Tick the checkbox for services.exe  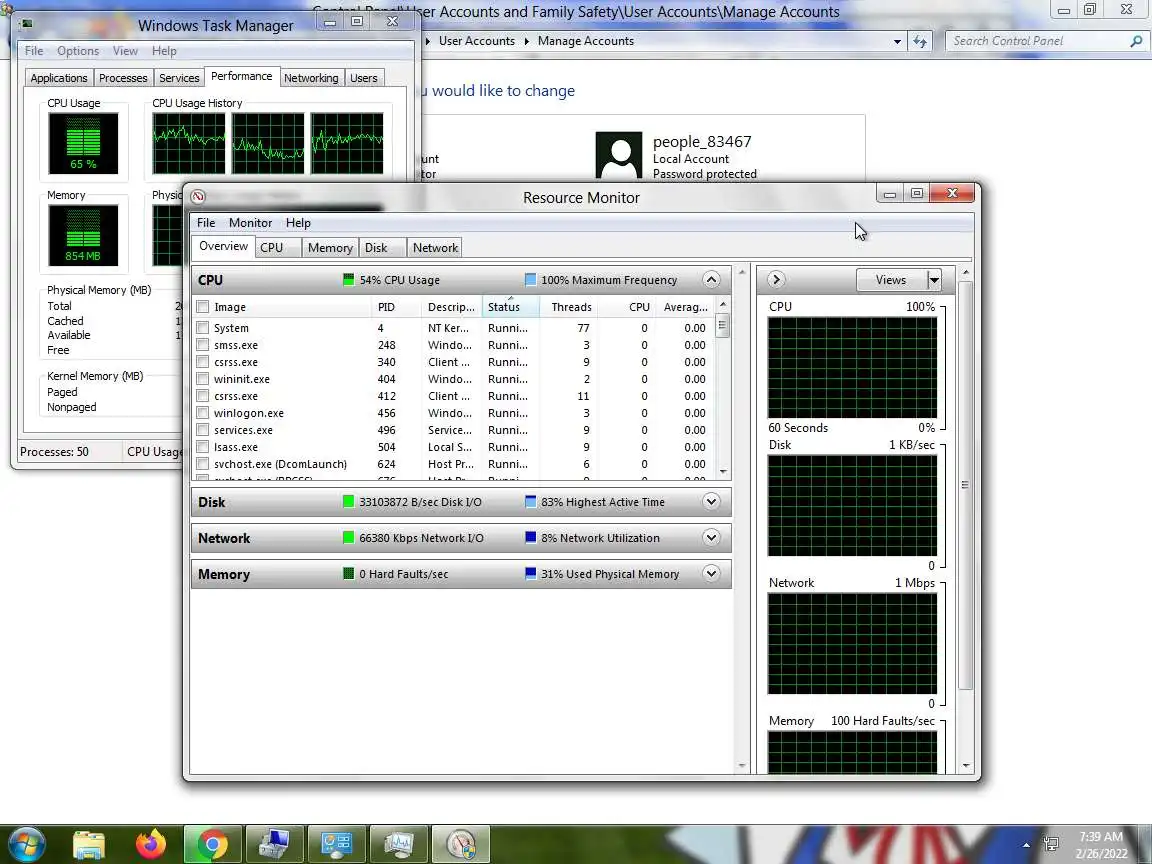pos(203,430)
